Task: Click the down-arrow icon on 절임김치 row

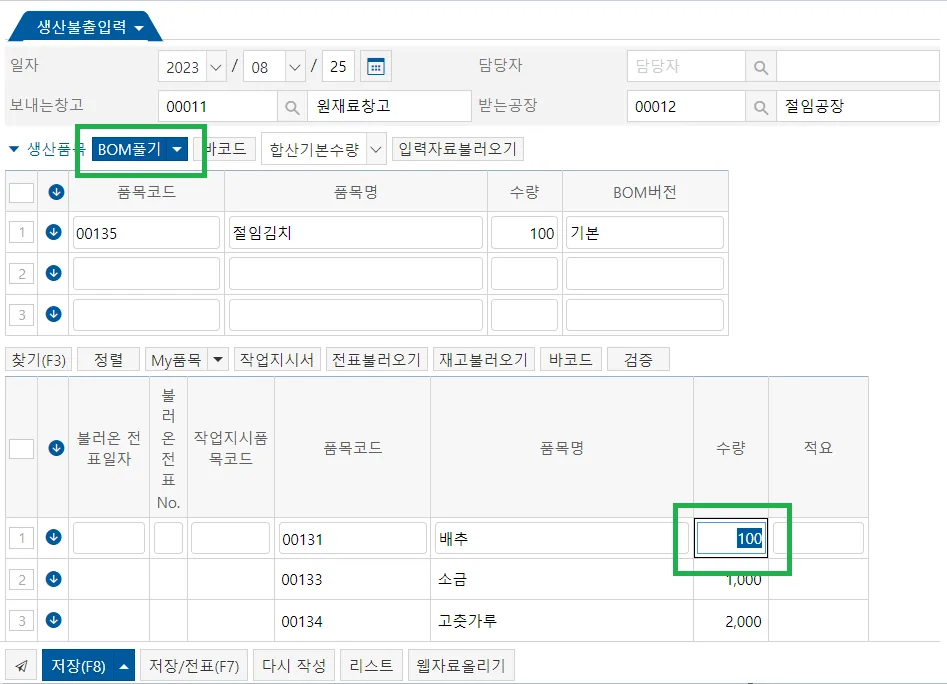Action: coord(54,232)
